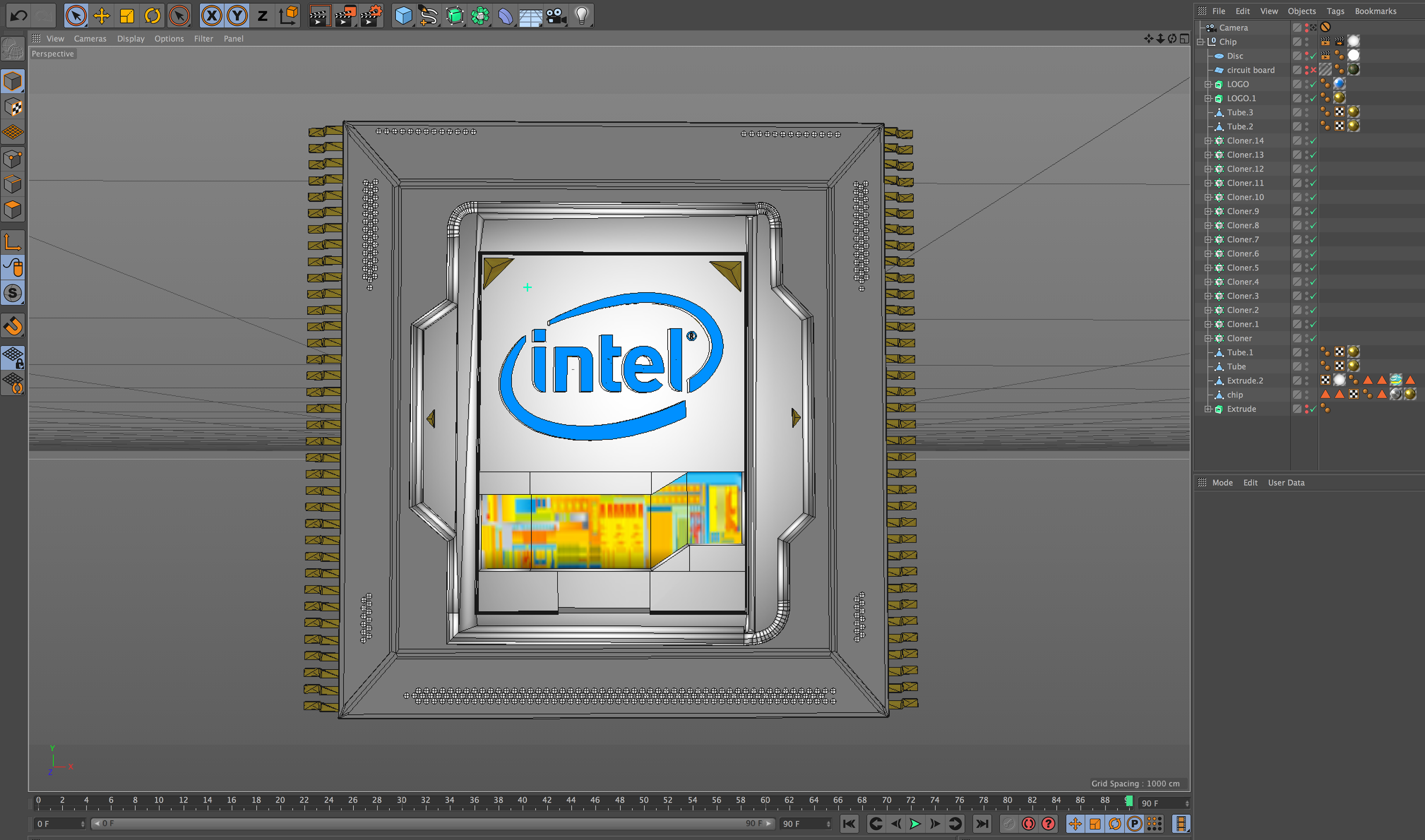Screen dimensions: 1425x840
Task: Add a light with the bulb icon
Action: (x=582, y=16)
